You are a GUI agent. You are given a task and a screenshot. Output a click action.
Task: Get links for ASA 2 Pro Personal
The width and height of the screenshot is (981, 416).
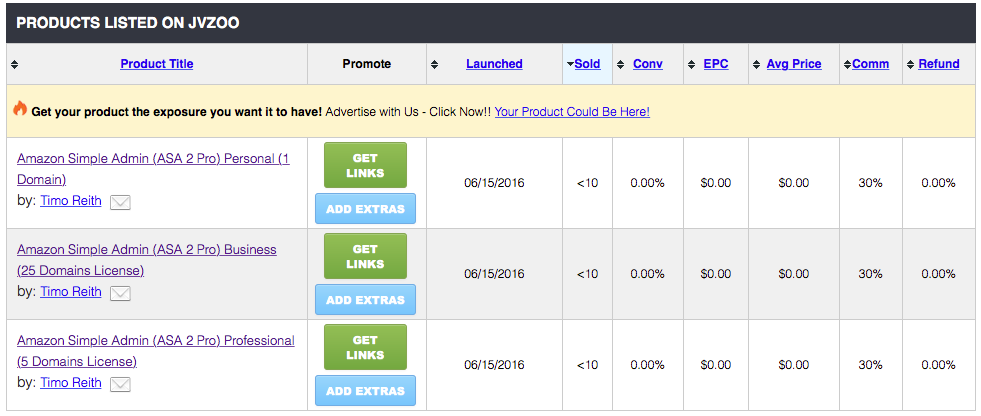[x=365, y=165]
